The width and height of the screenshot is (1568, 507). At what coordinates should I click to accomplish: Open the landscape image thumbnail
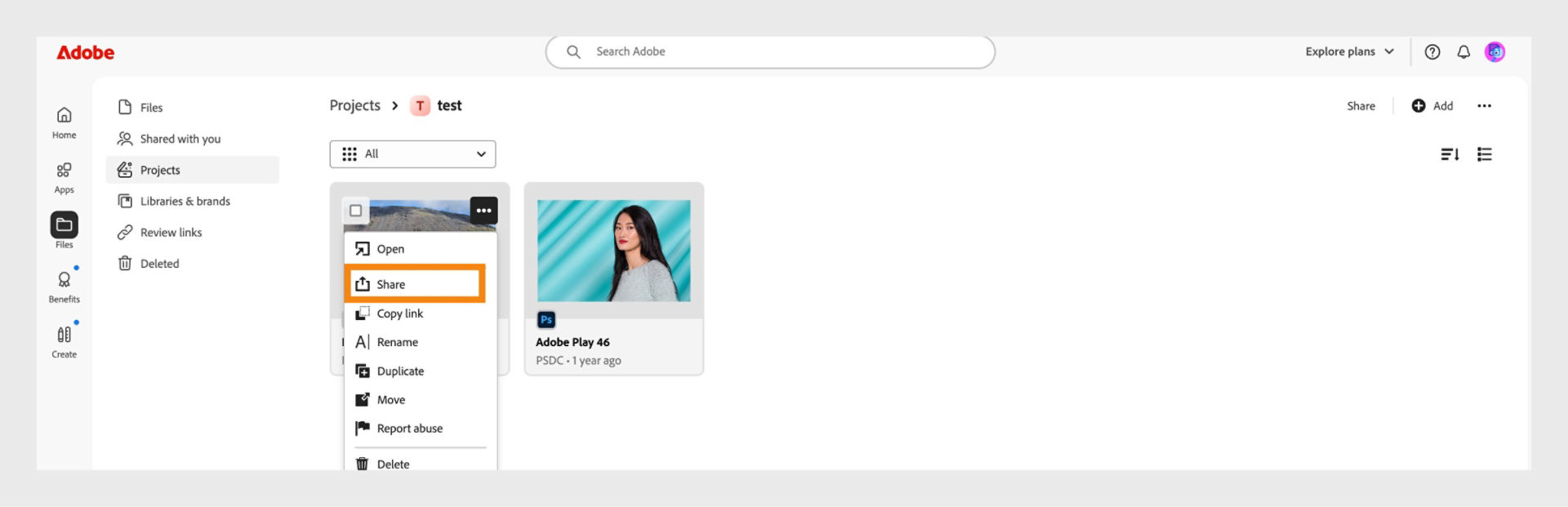tap(419, 215)
